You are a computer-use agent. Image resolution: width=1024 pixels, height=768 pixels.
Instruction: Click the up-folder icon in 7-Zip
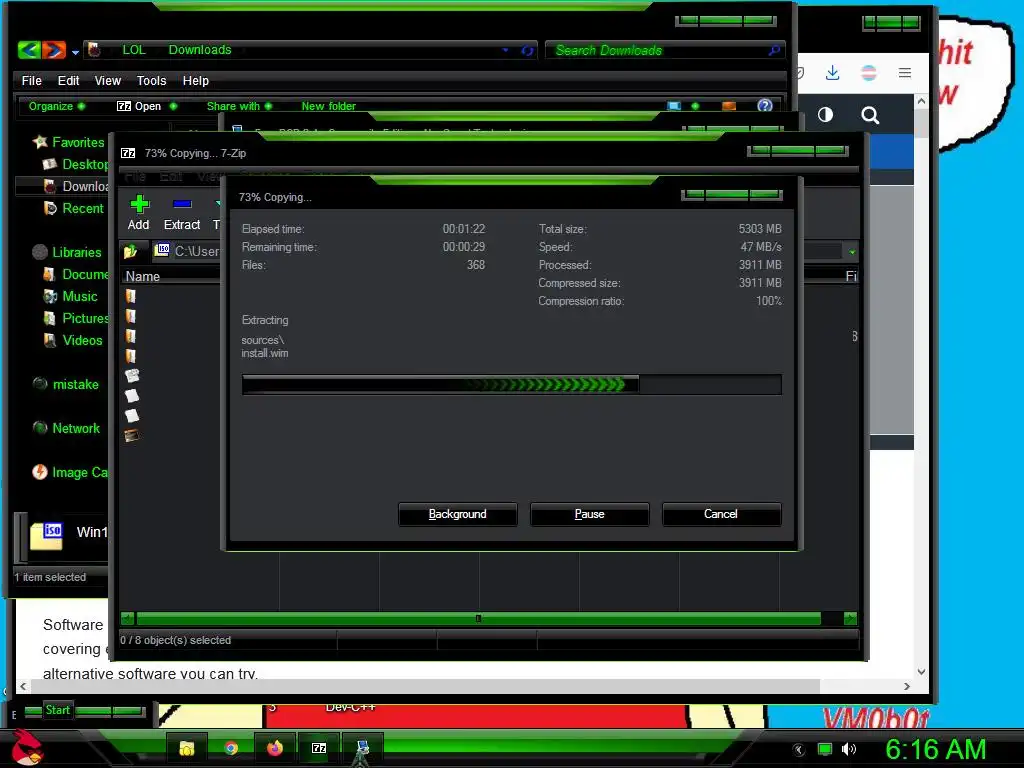tap(130, 251)
